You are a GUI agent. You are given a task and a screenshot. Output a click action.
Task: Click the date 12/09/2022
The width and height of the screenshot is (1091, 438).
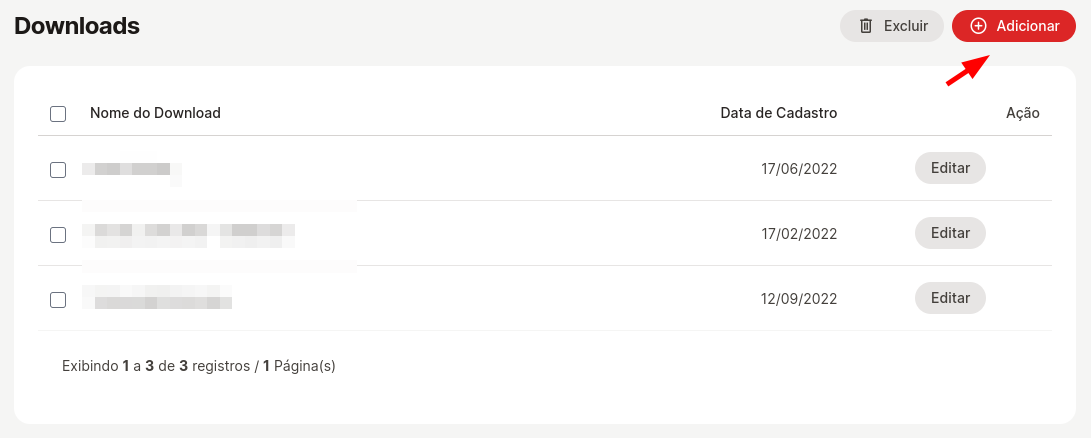point(799,299)
